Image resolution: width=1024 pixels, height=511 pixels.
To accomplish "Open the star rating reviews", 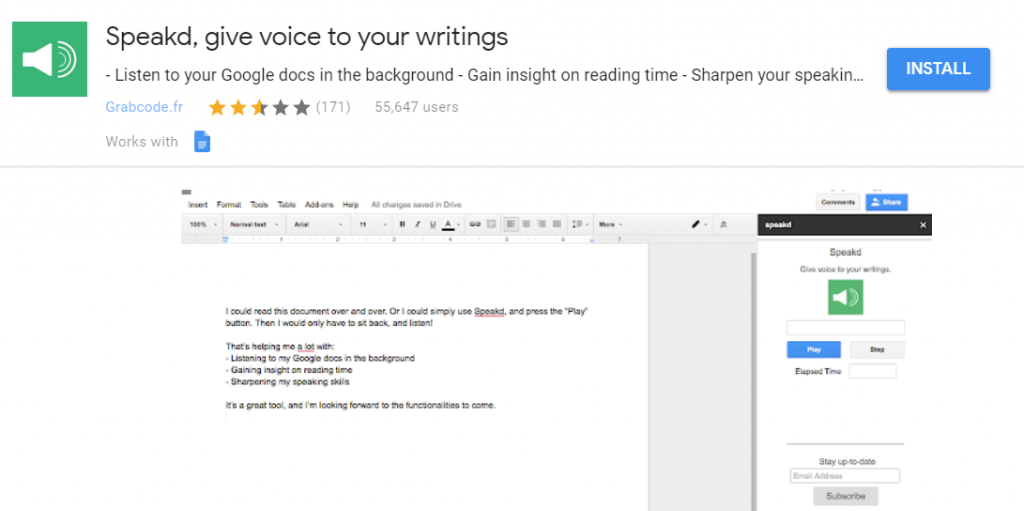I will click(x=259, y=107).
